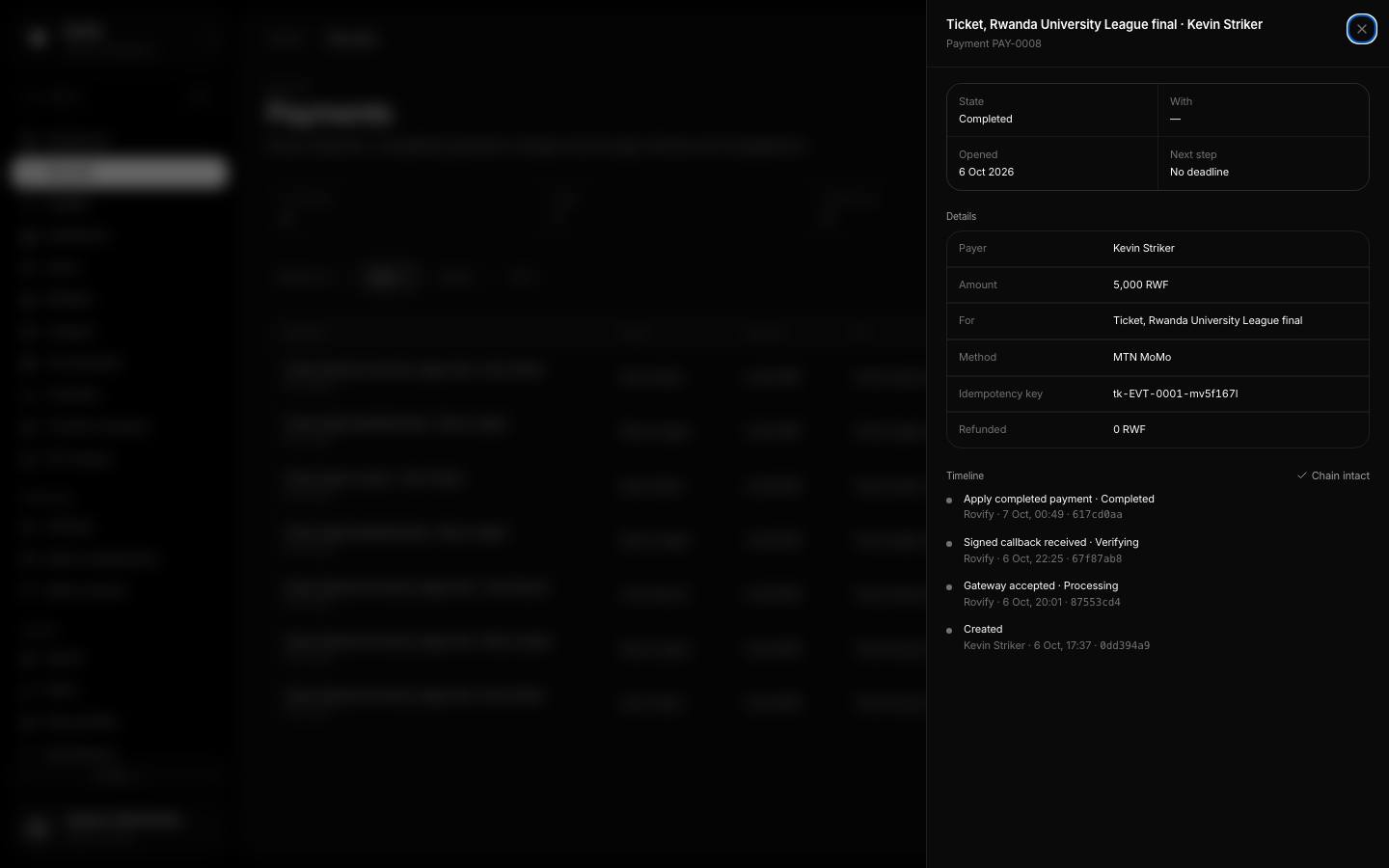Click the hash 67f87ab8 in timeline

point(1097,558)
